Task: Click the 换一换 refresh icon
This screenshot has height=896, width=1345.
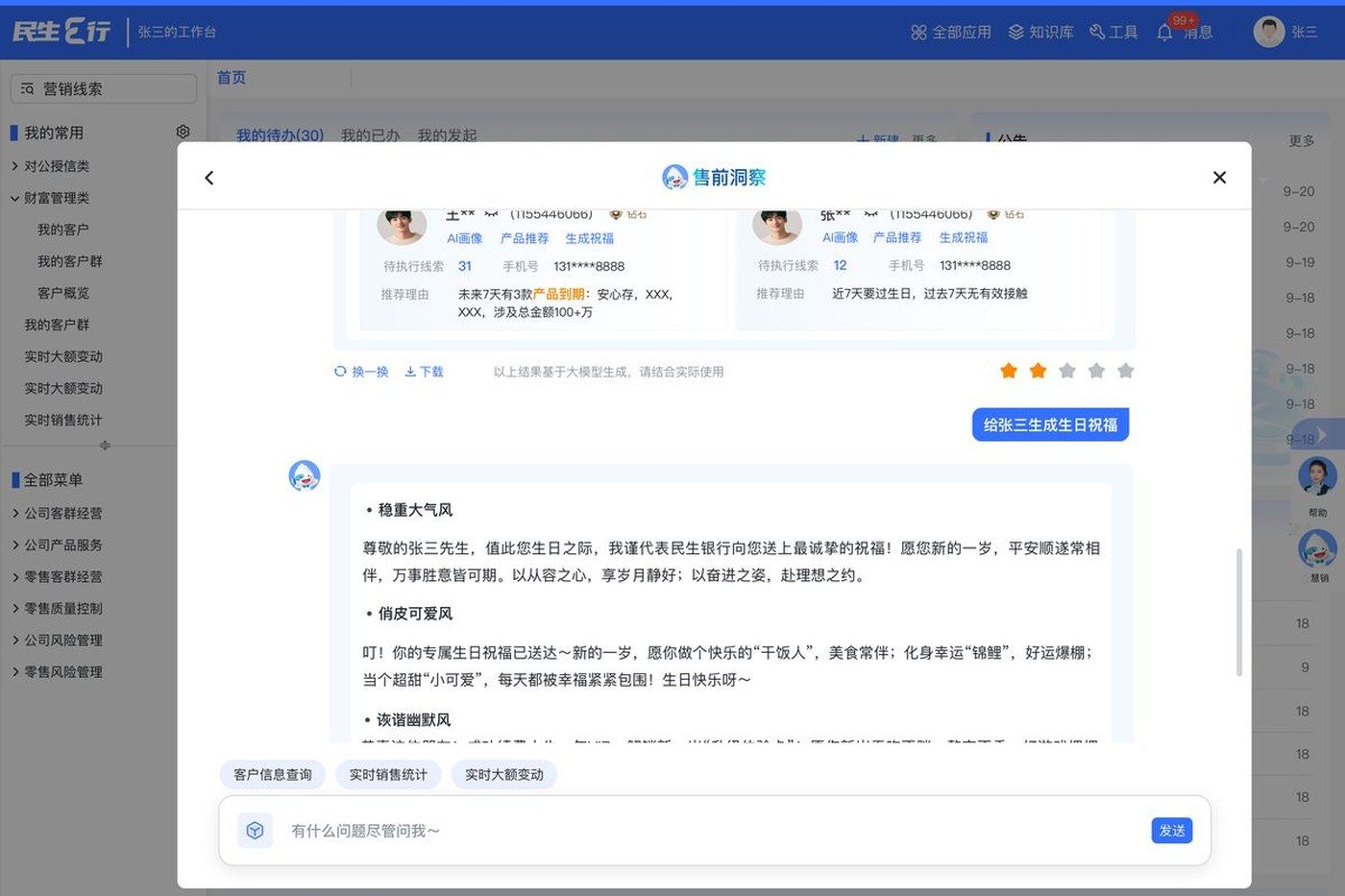Action: coord(340,372)
